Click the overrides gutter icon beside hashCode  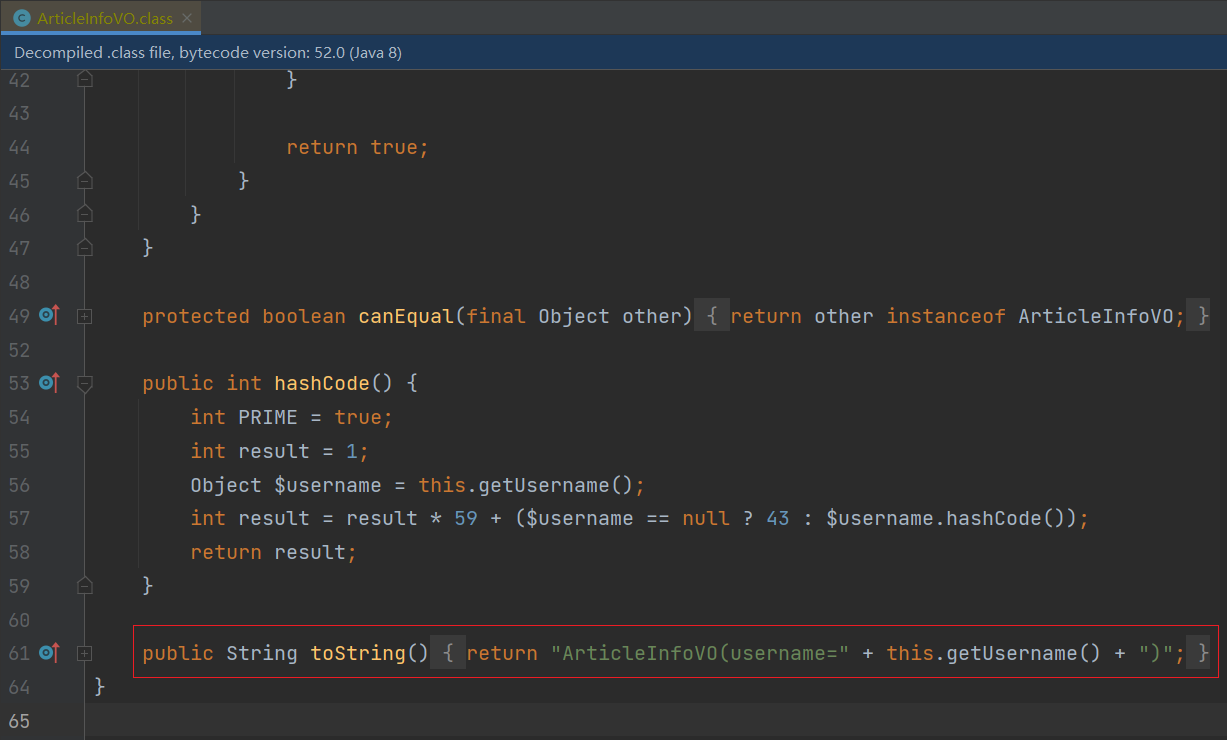coord(47,382)
